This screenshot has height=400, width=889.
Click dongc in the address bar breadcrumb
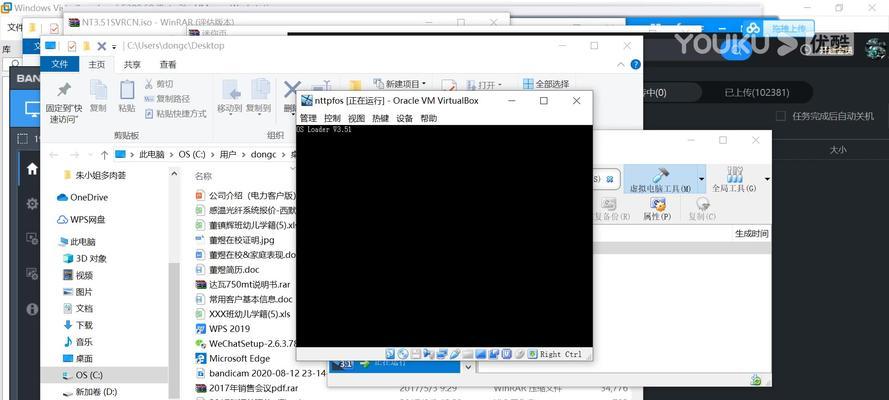[263, 154]
